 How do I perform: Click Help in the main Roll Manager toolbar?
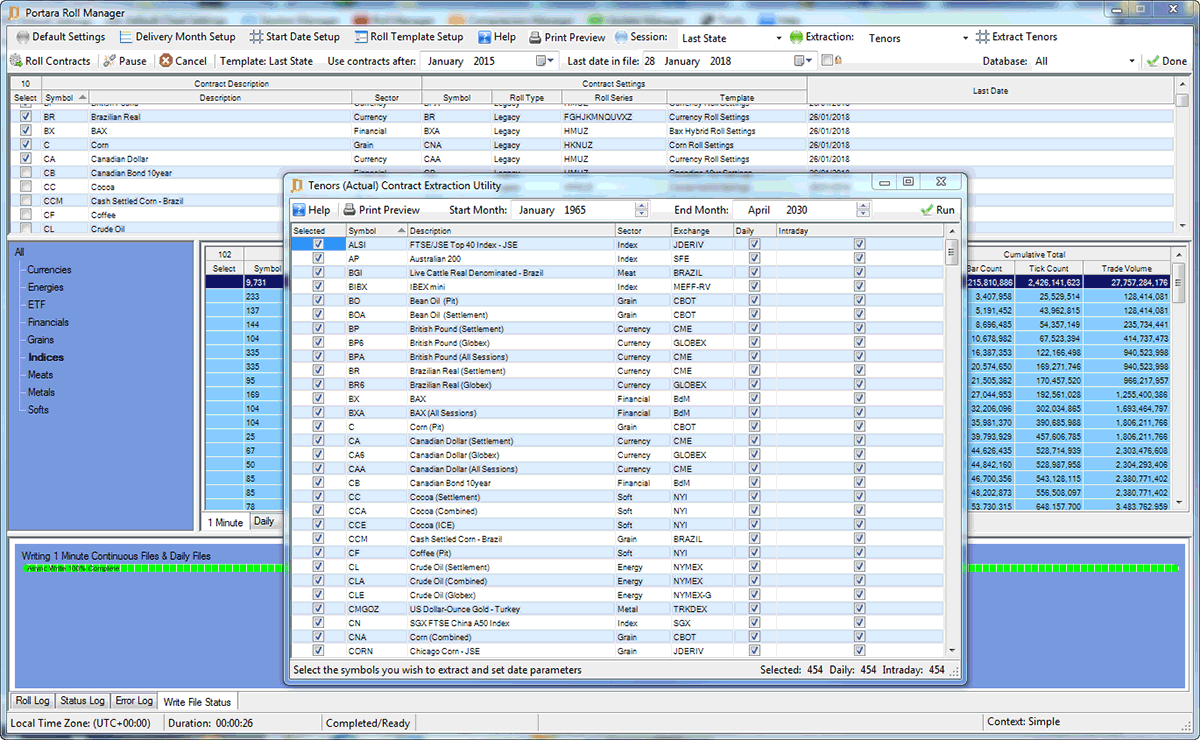coord(496,37)
